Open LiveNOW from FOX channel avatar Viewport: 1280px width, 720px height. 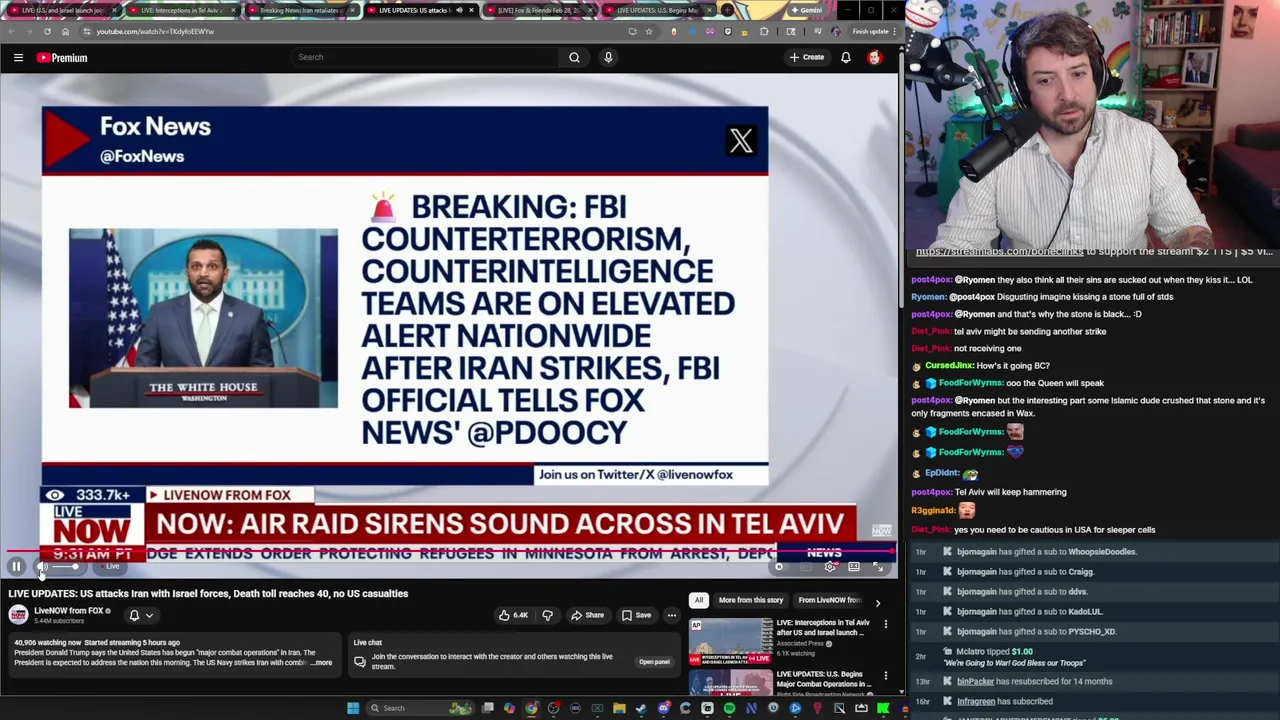(18, 615)
